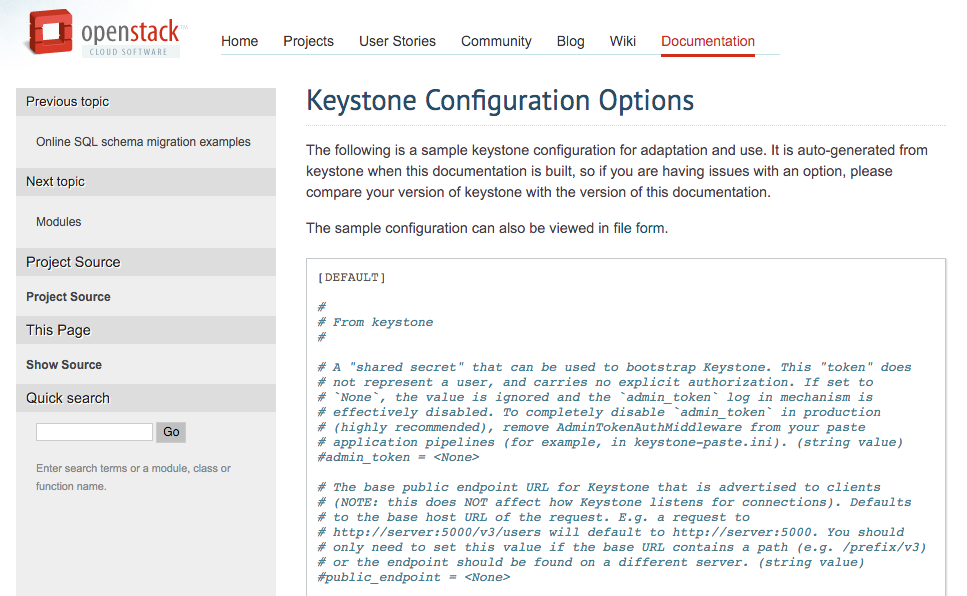Open Online SQL schema migration examples link

143,142
